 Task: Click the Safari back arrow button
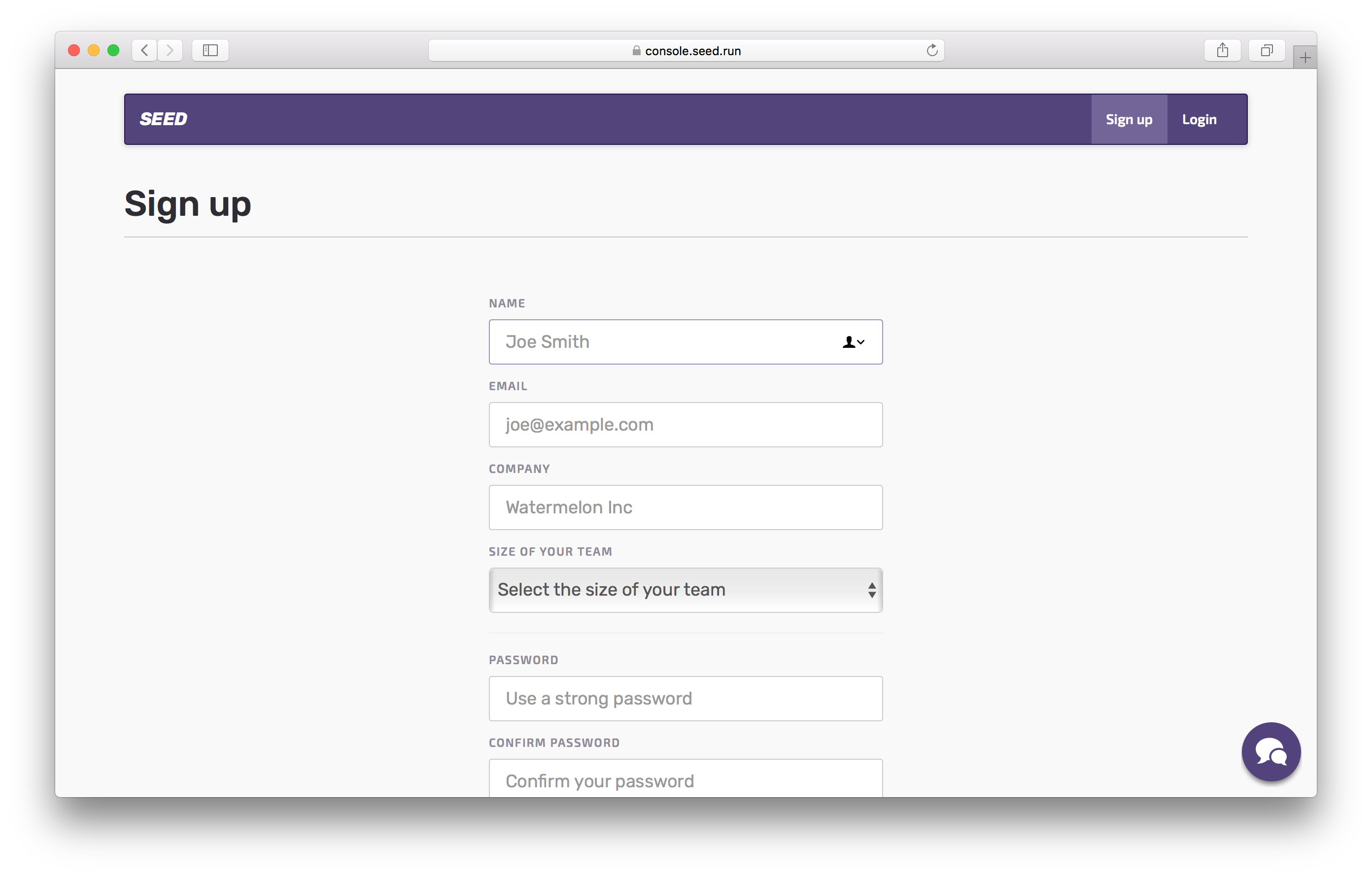click(144, 50)
